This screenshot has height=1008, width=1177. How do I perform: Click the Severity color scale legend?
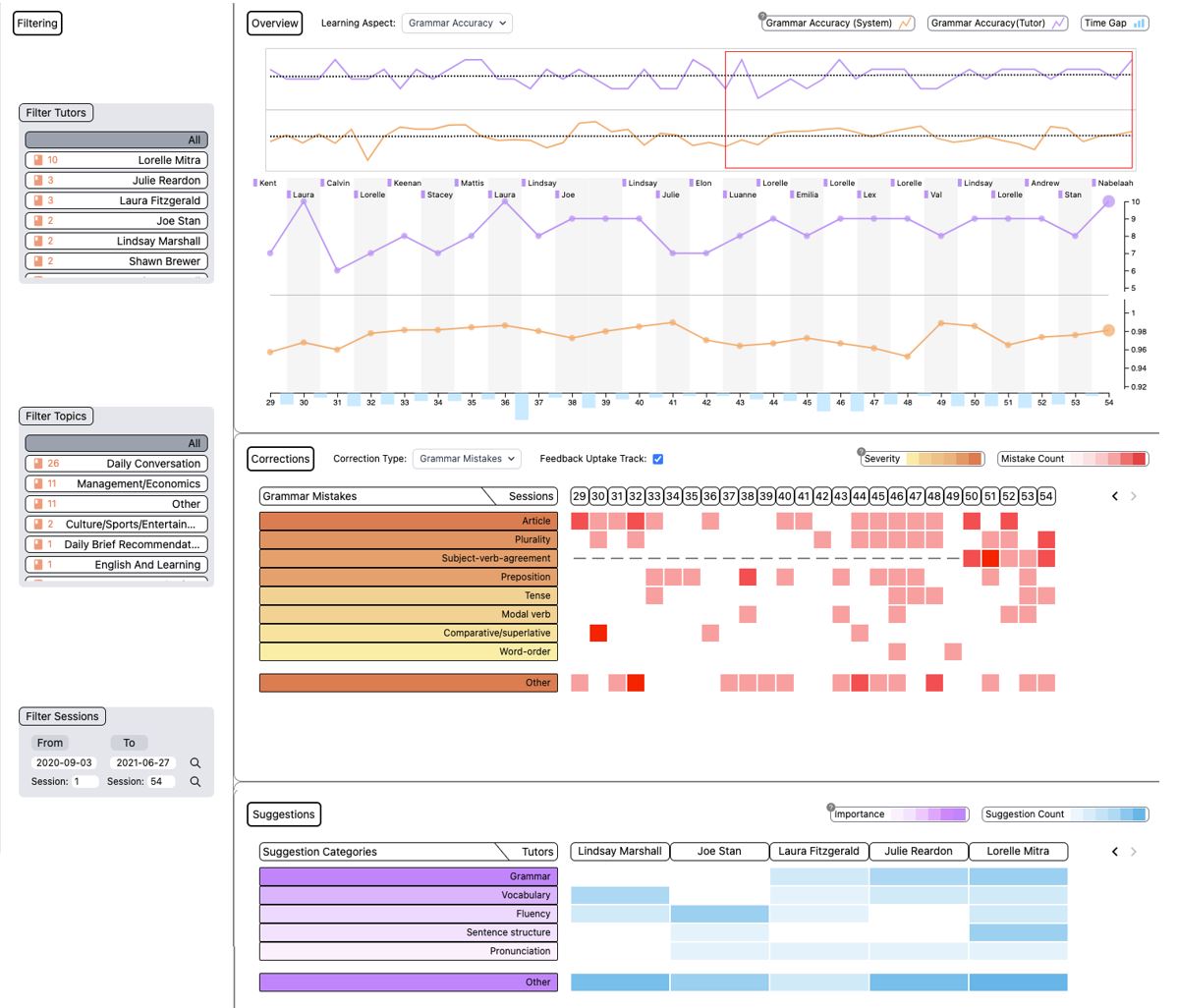coord(923,459)
